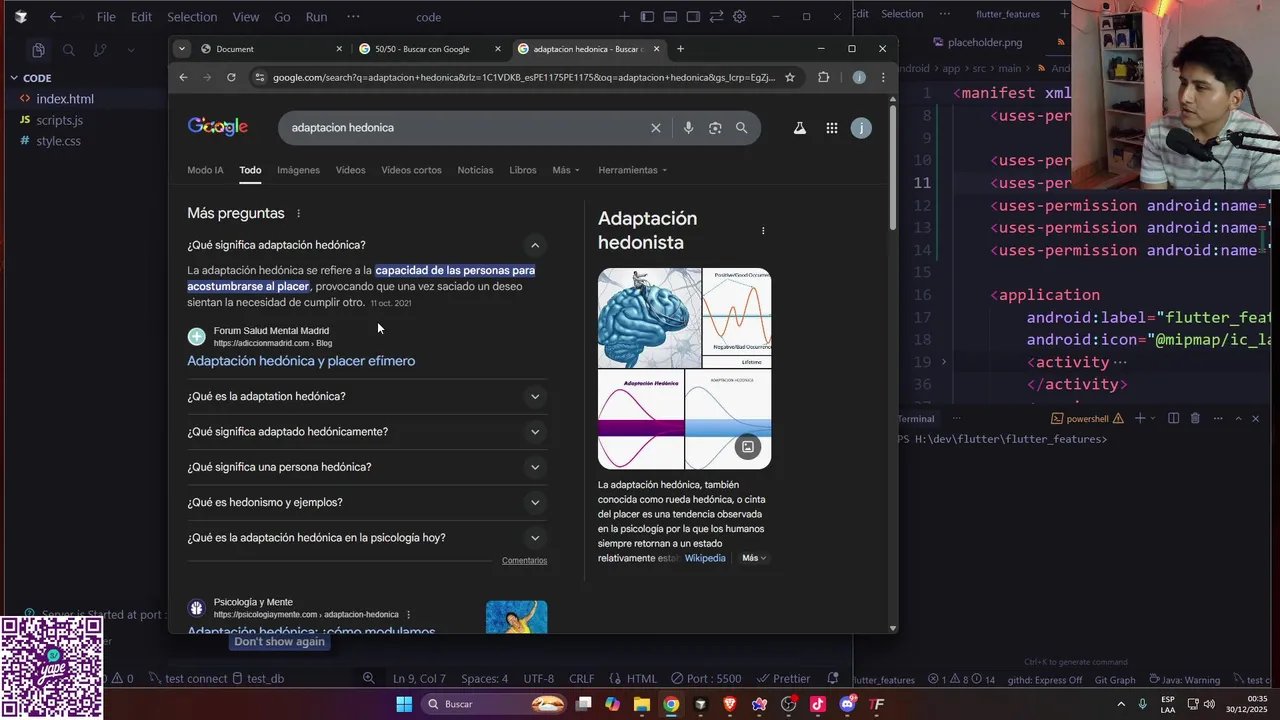Open knowledge panel three-dot options
The image size is (1280, 720).
point(763,231)
